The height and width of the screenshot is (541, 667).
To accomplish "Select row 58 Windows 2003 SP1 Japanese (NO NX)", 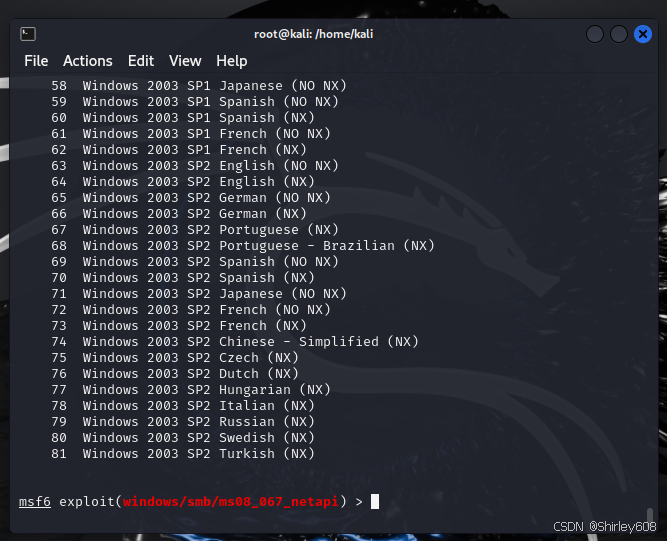I will coord(199,85).
